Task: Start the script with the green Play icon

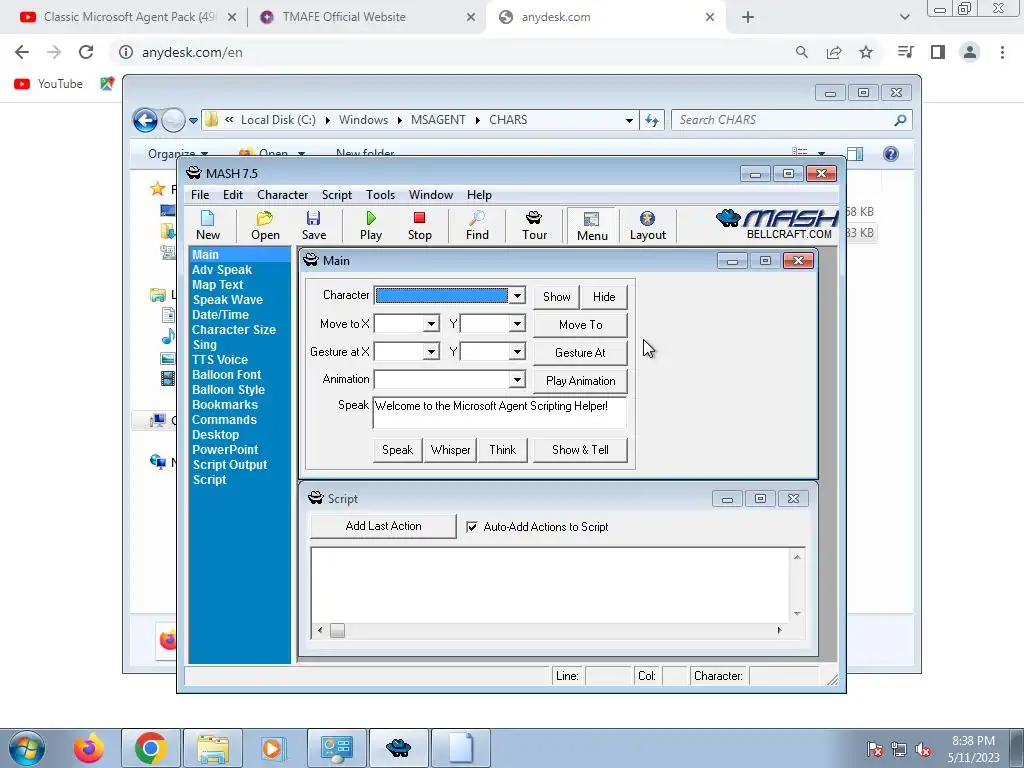Action: tap(371, 225)
